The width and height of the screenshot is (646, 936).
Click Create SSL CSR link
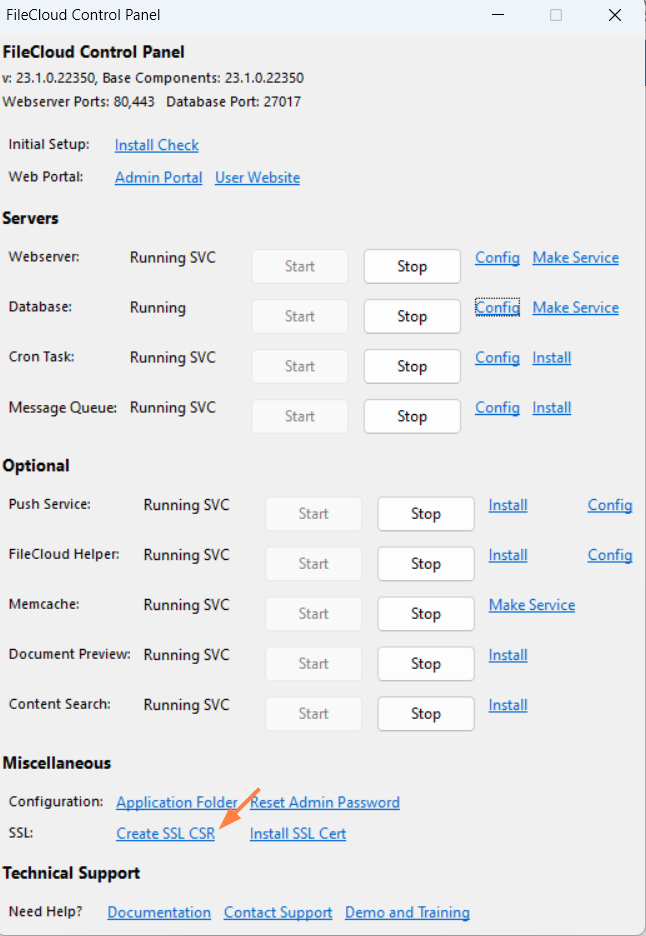point(165,834)
